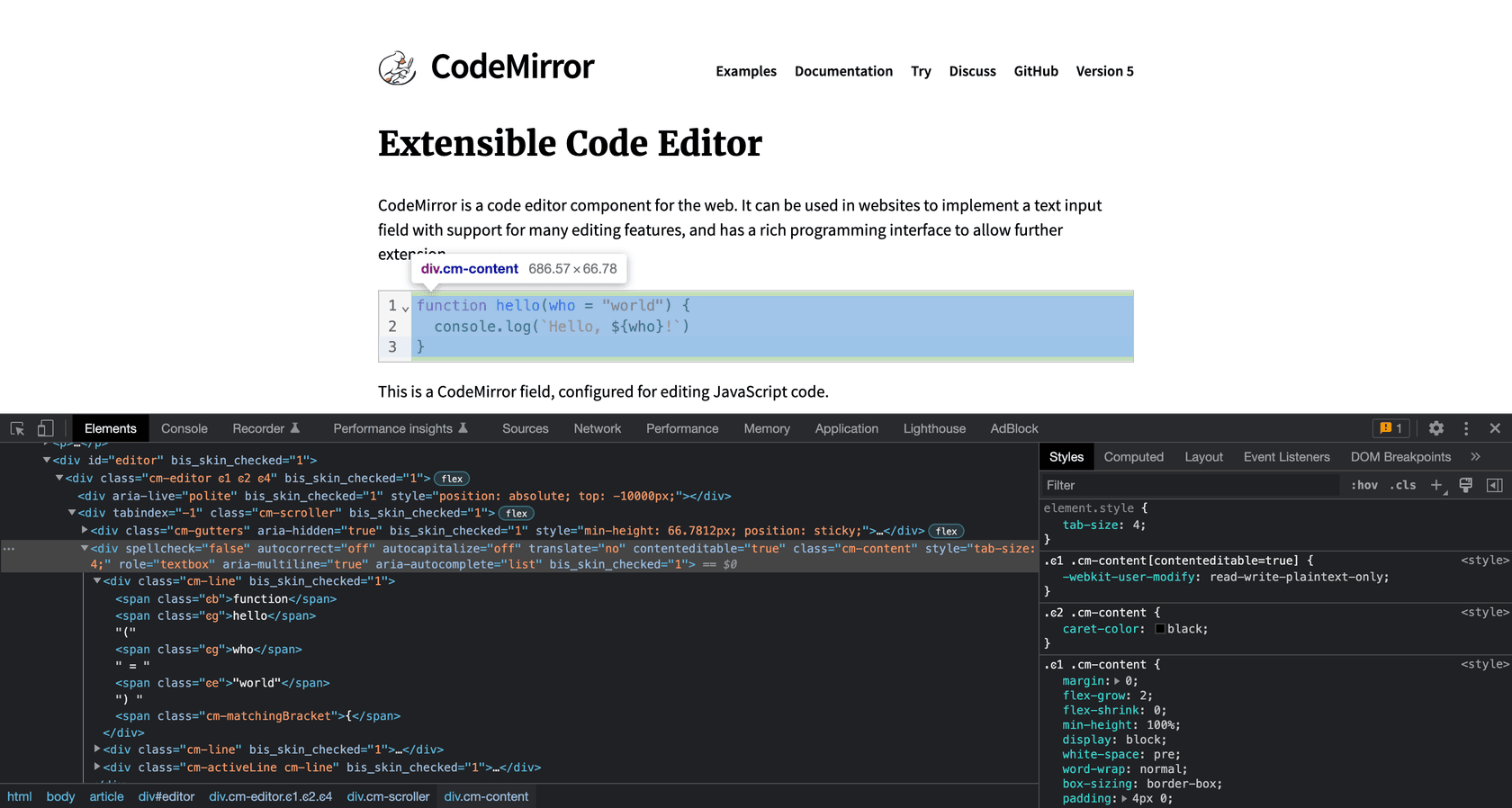Image resolution: width=1512 pixels, height=808 pixels.
Task: Activate the inspect element picker icon
Action: pos(17,428)
